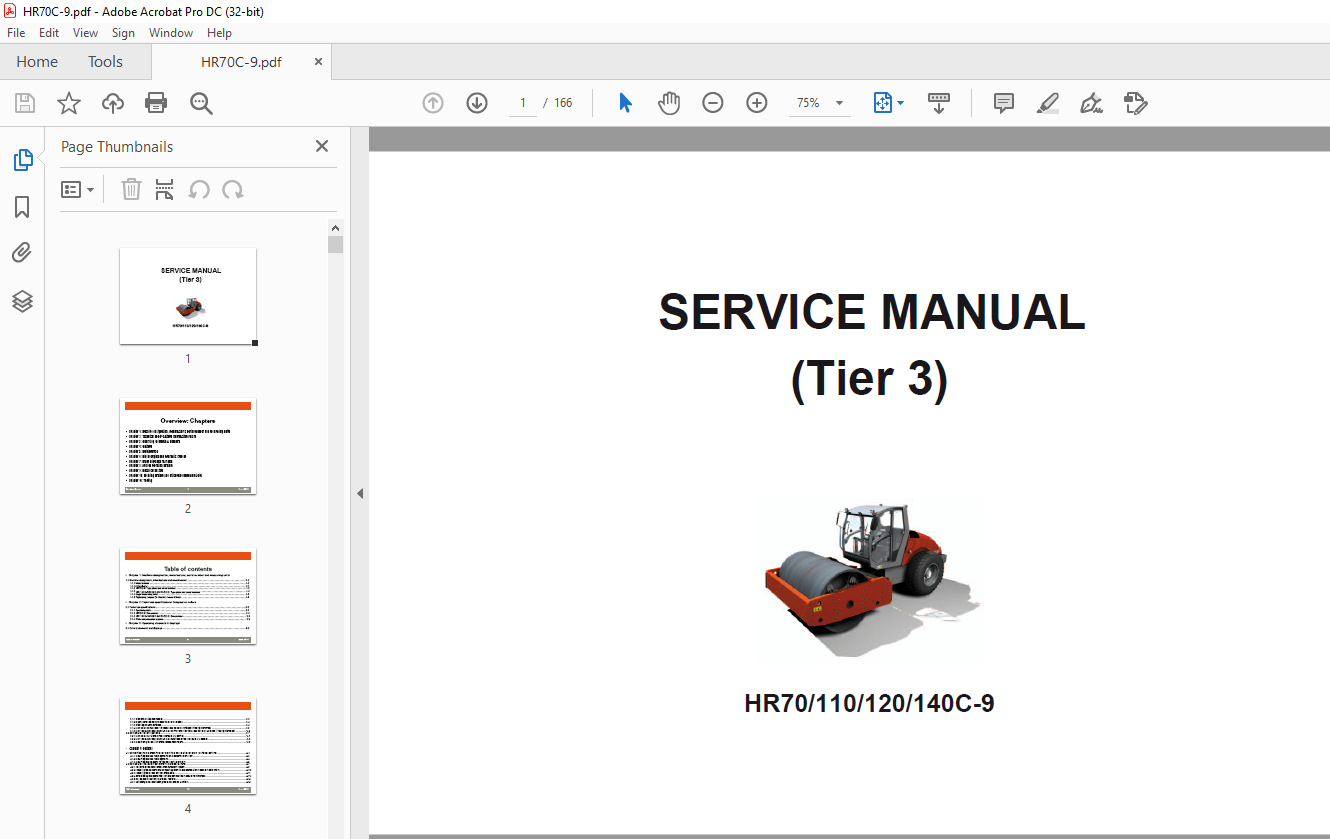Rotate page counterclockwise
The height and width of the screenshot is (839, 1330).
point(199,190)
